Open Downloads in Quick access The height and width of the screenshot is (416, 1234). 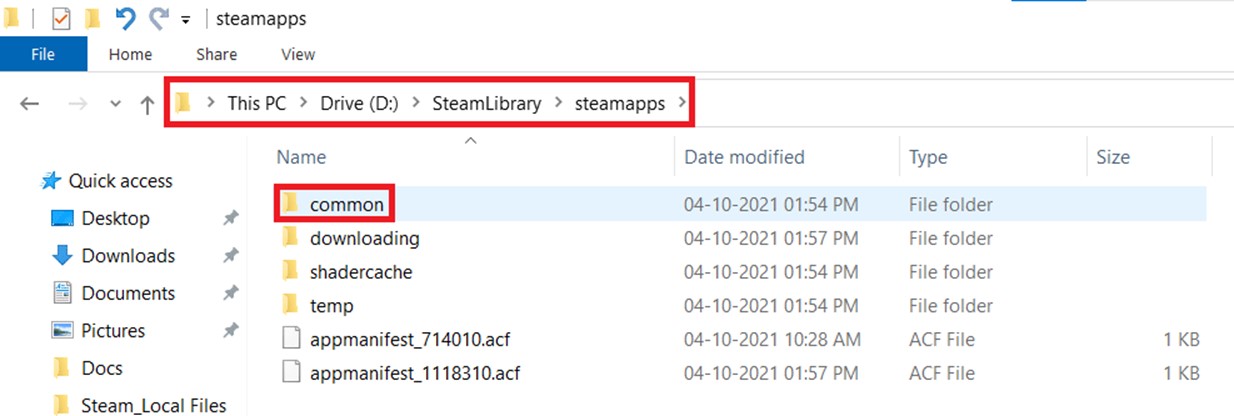(128, 256)
